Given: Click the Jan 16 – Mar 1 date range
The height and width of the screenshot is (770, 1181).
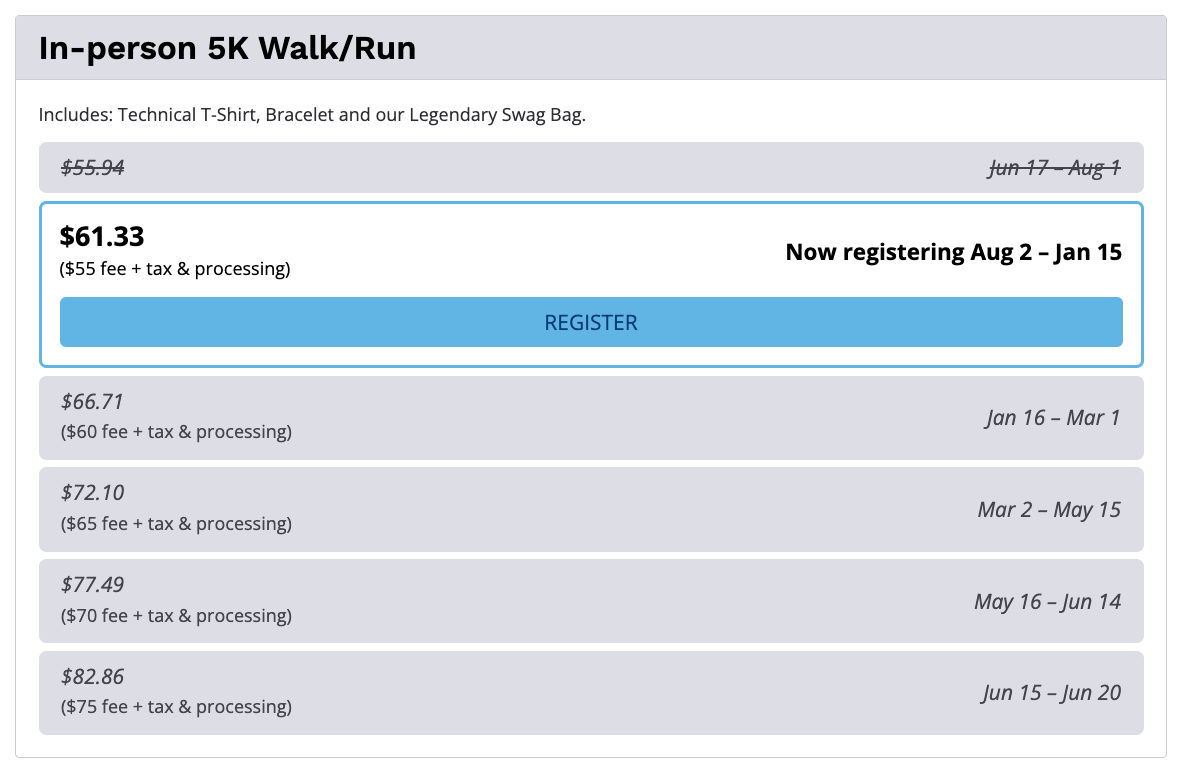Looking at the screenshot, I should click(1052, 418).
